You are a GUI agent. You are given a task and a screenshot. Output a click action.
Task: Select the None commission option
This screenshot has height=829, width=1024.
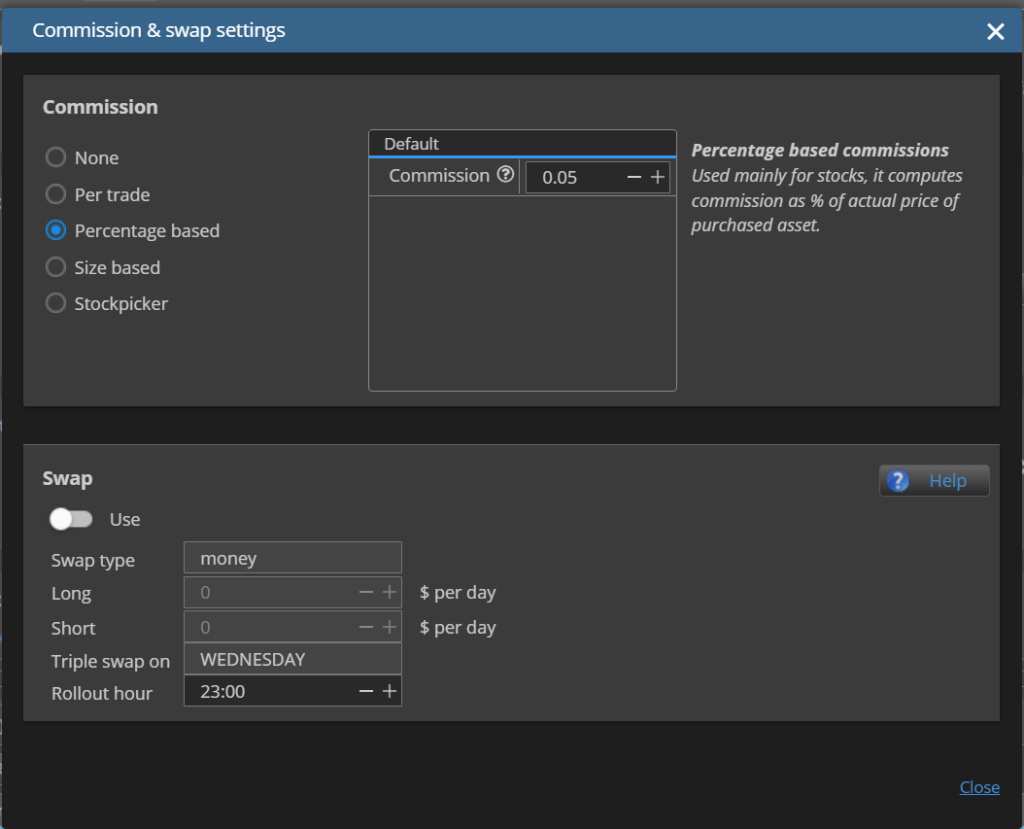(x=56, y=157)
